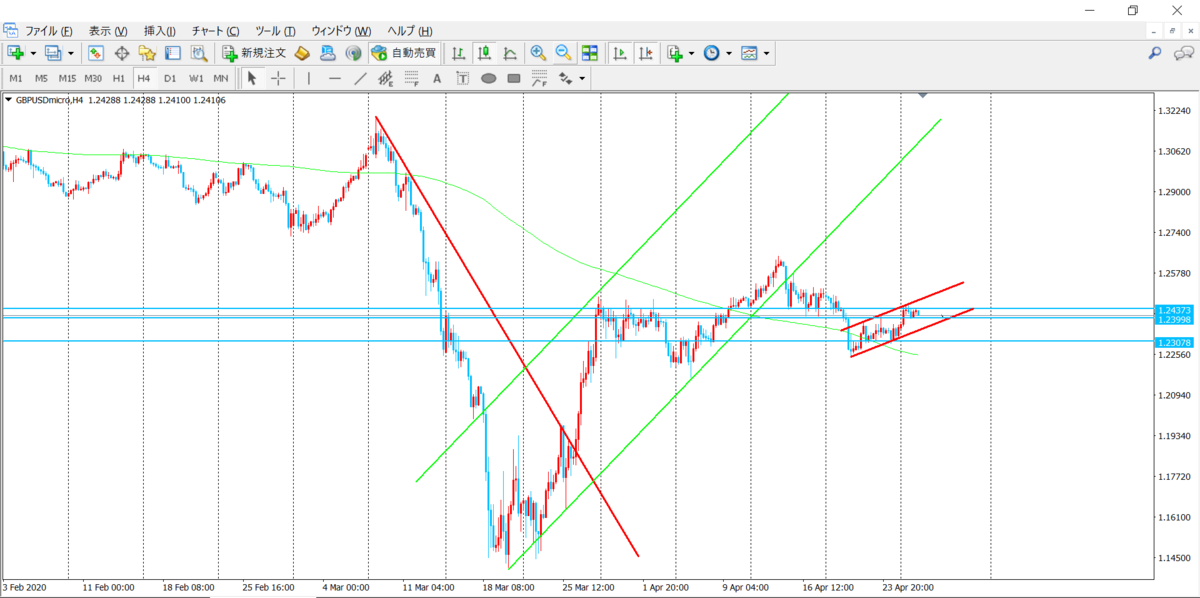This screenshot has height=598, width=1200.
Task: Draw a vertical line on chart
Action: tap(309, 78)
